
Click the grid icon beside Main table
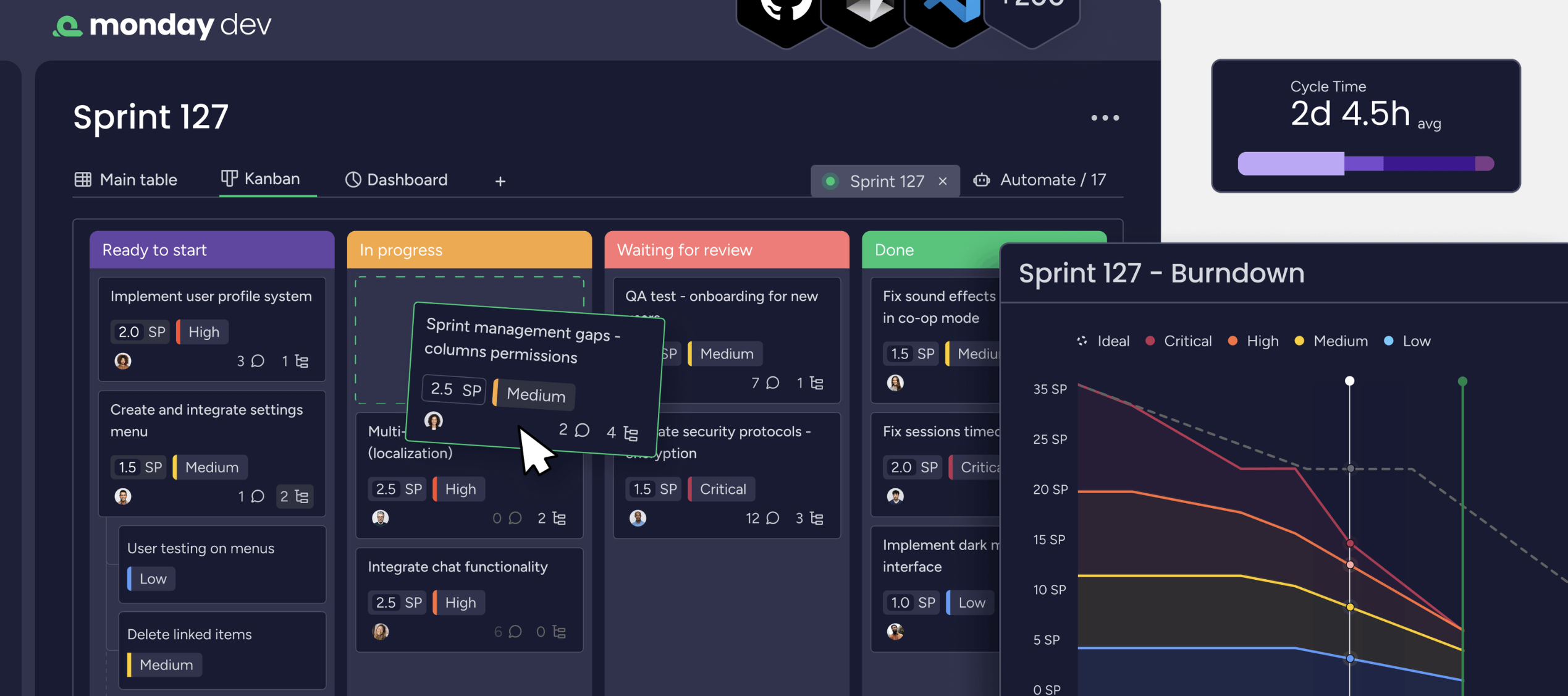(x=83, y=179)
